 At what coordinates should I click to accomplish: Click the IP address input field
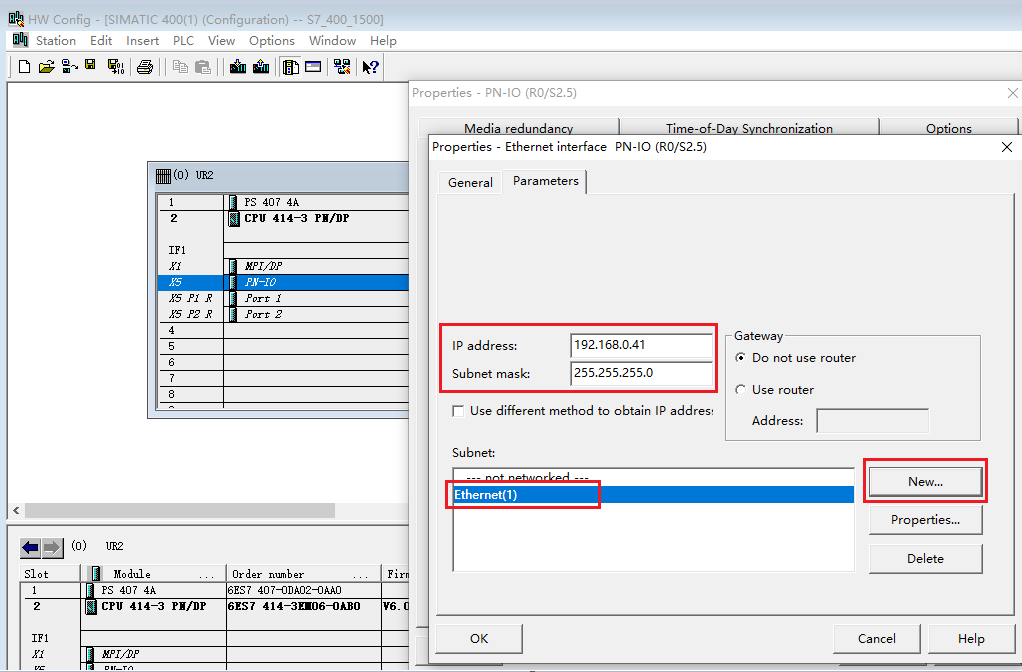click(x=641, y=345)
